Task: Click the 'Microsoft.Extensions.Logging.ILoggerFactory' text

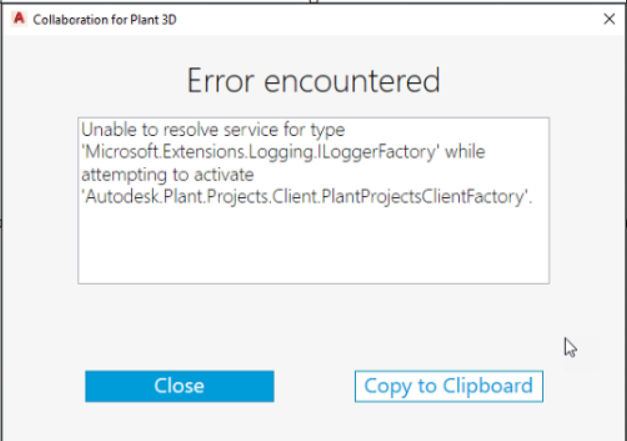Action: (262, 152)
